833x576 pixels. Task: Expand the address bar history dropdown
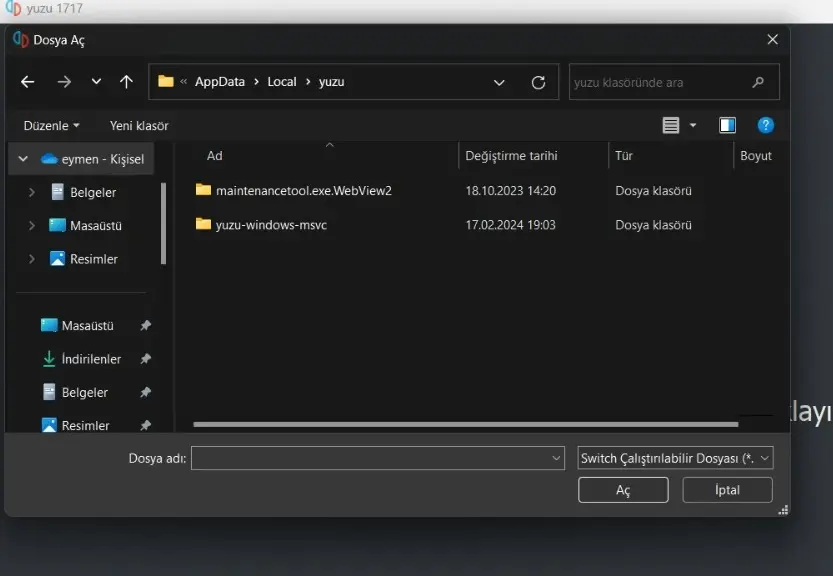coord(499,82)
